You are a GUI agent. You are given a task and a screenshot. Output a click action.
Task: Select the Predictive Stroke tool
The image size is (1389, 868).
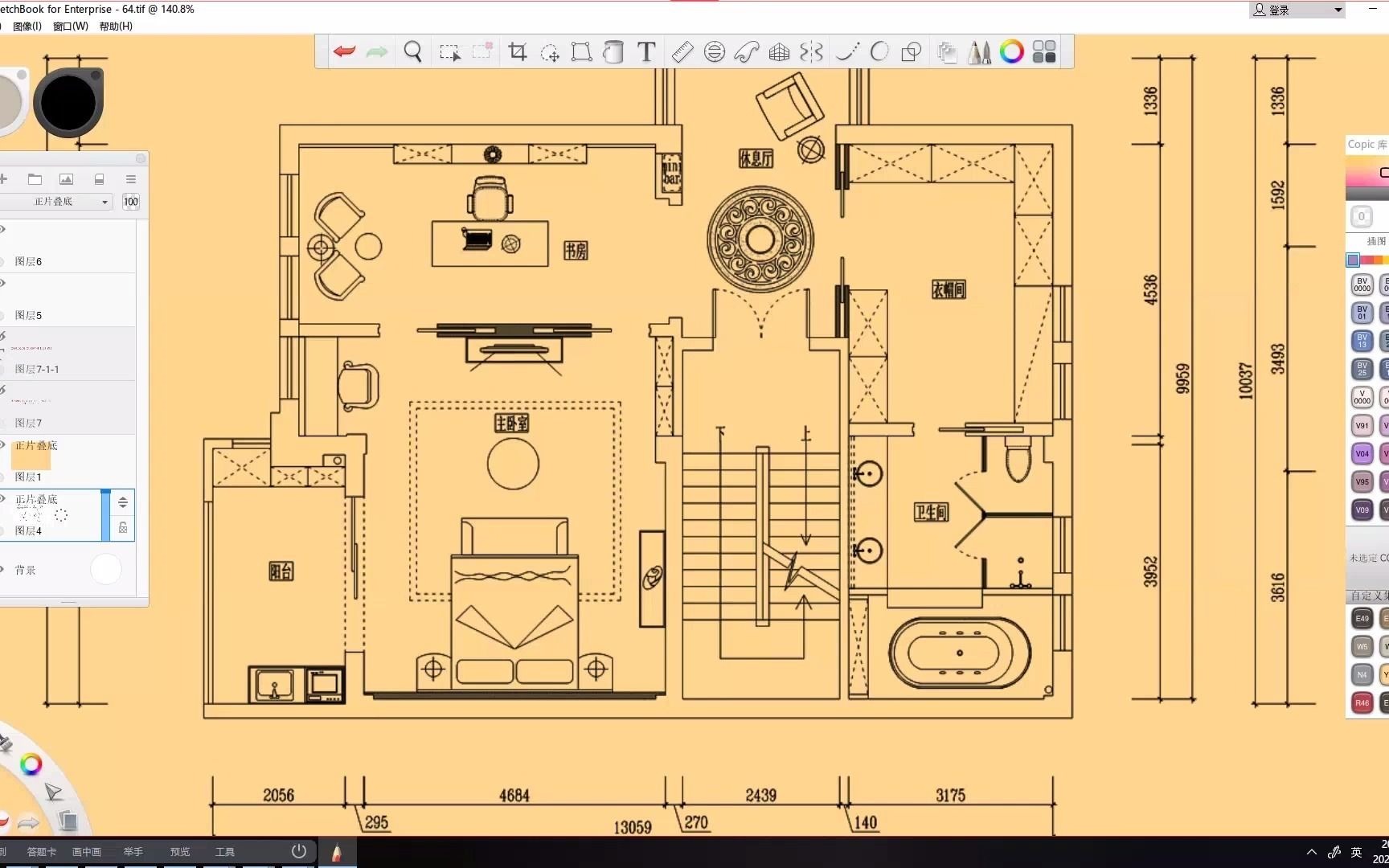click(x=879, y=52)
